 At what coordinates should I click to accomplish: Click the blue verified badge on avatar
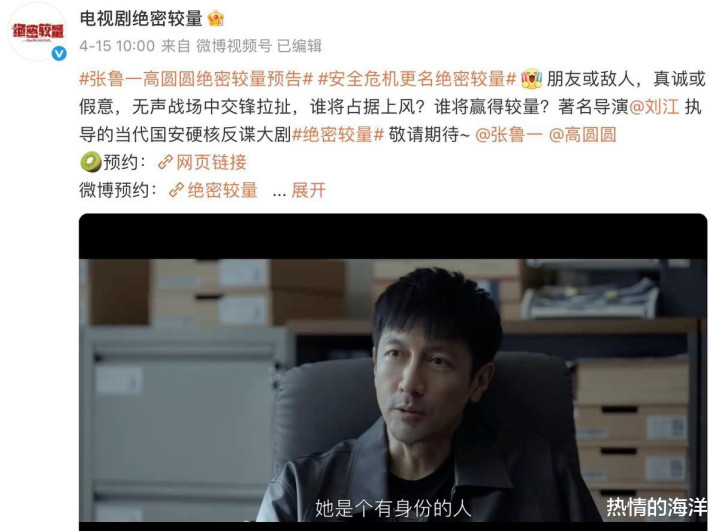click(59, 53)
